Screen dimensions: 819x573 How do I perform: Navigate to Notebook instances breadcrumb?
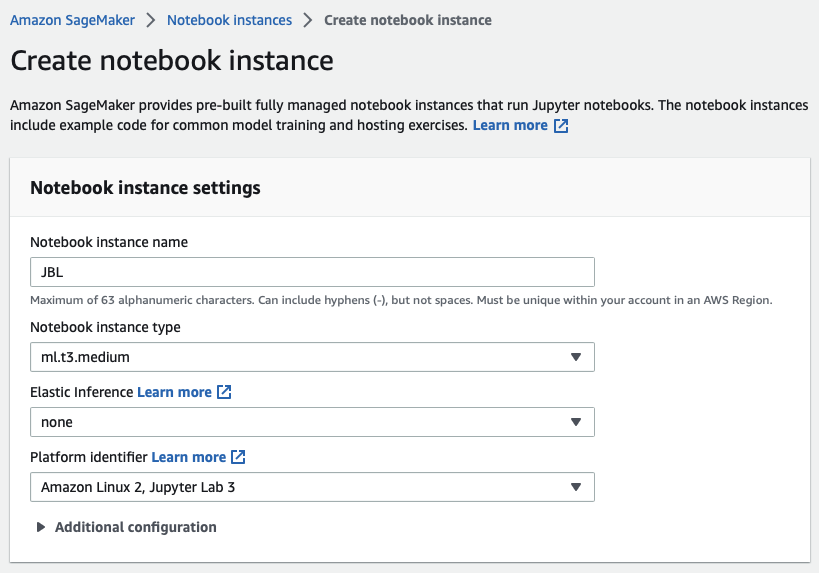click(229, 20)
